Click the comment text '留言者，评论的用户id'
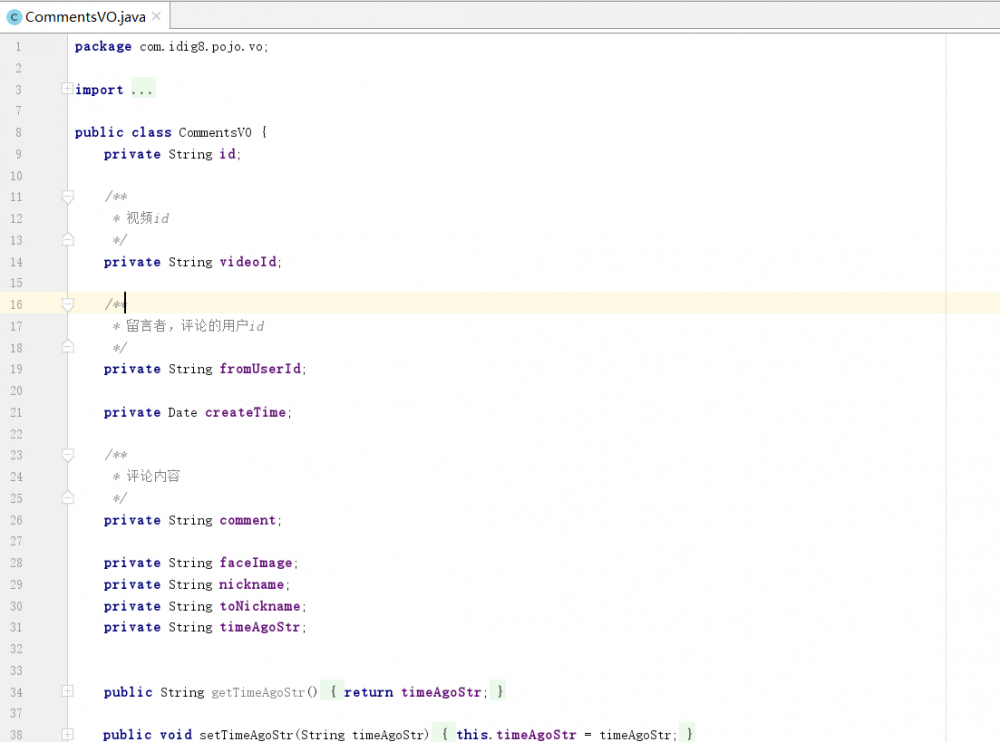Image resolution: width=1000 pixels, height=742 pixels. pyautogui.click(x=195, y=326)
